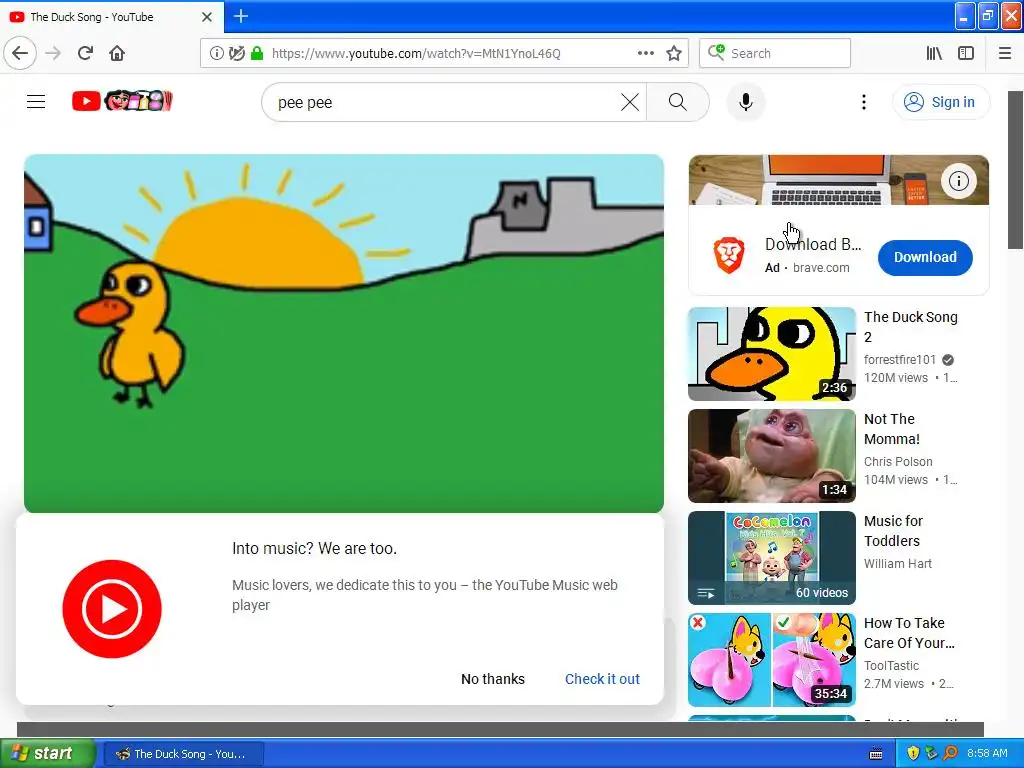Viewport: 1024px width, 768px height.
Task: Toggle the Firefox sidebar icon
Action: tap(966, 53)
